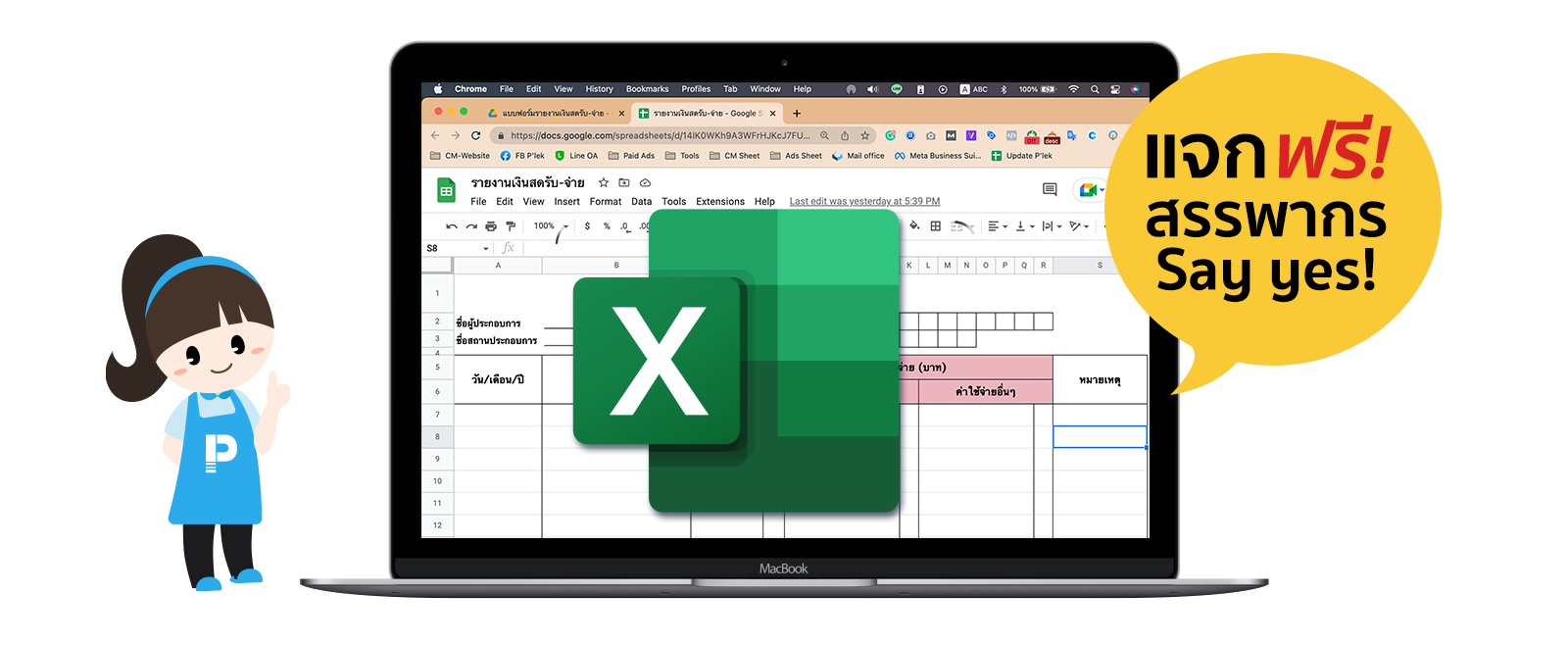The height and width of the screenshot is (645, 1568).
Task: Open the Sheets Format menu
Action: 606,202
